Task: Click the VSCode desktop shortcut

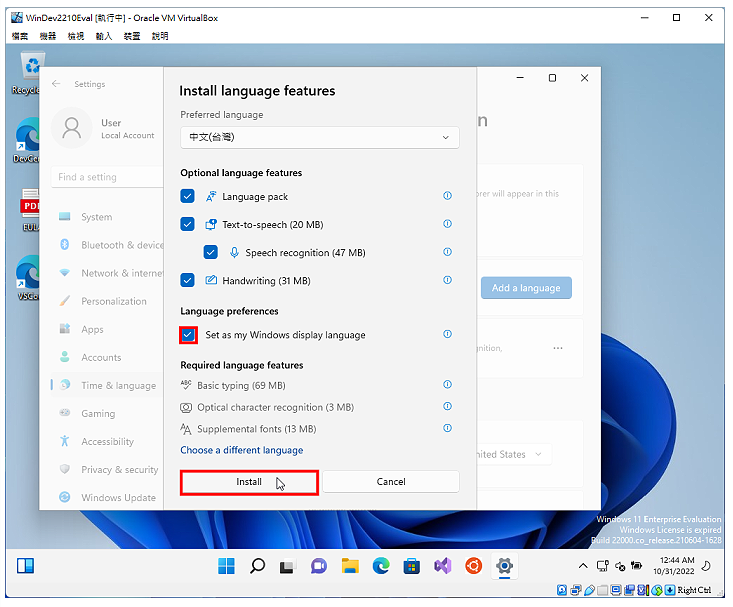Action: tap(28, 278)
